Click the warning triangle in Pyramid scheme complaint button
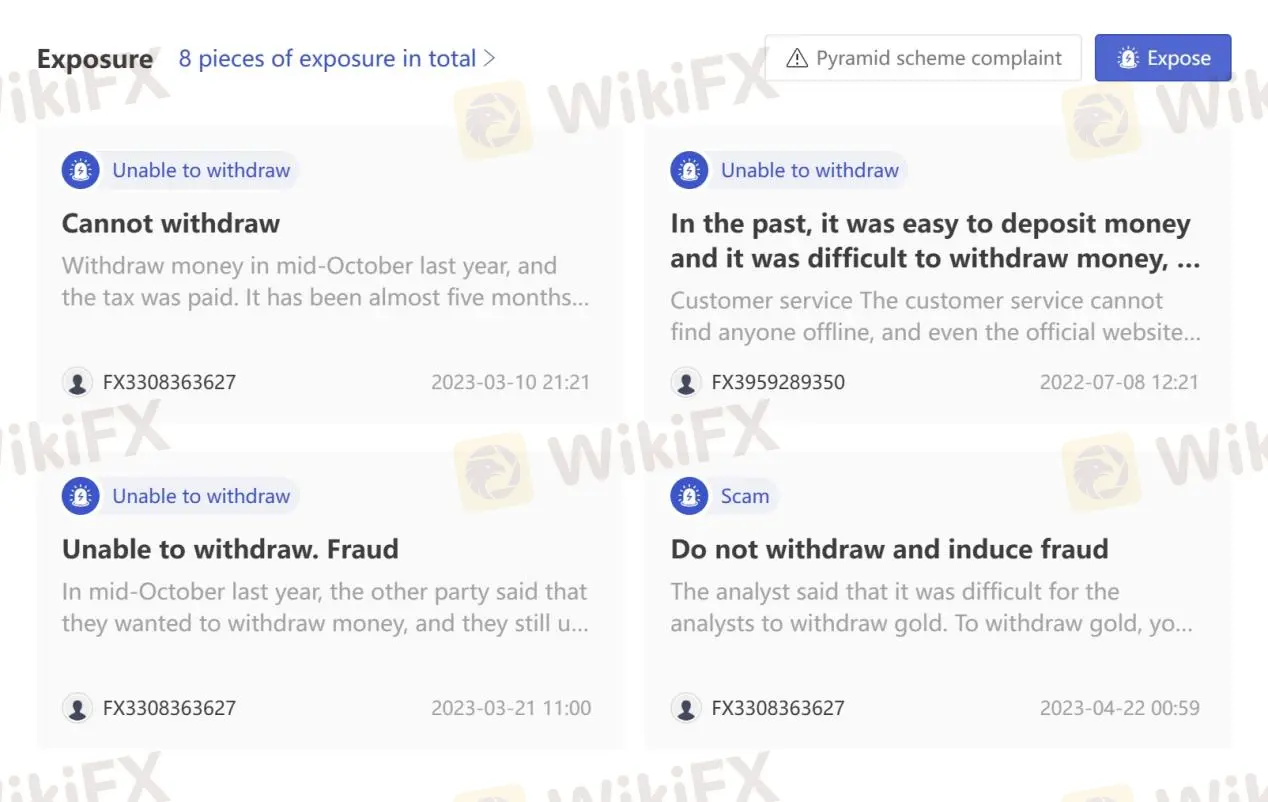Image resolution: width=1268 pixels, height=802 pixels. 797,57
